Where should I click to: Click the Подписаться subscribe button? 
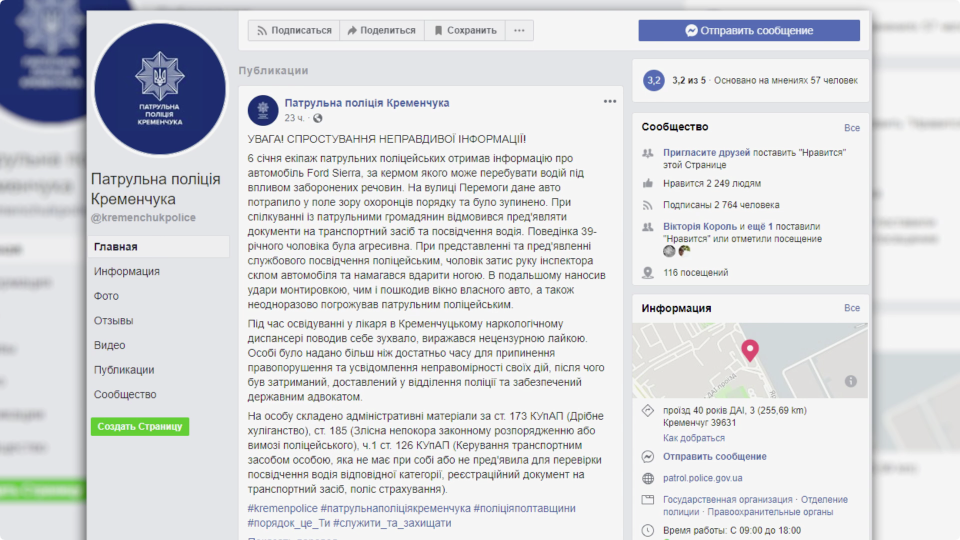[x=294, y=30]
